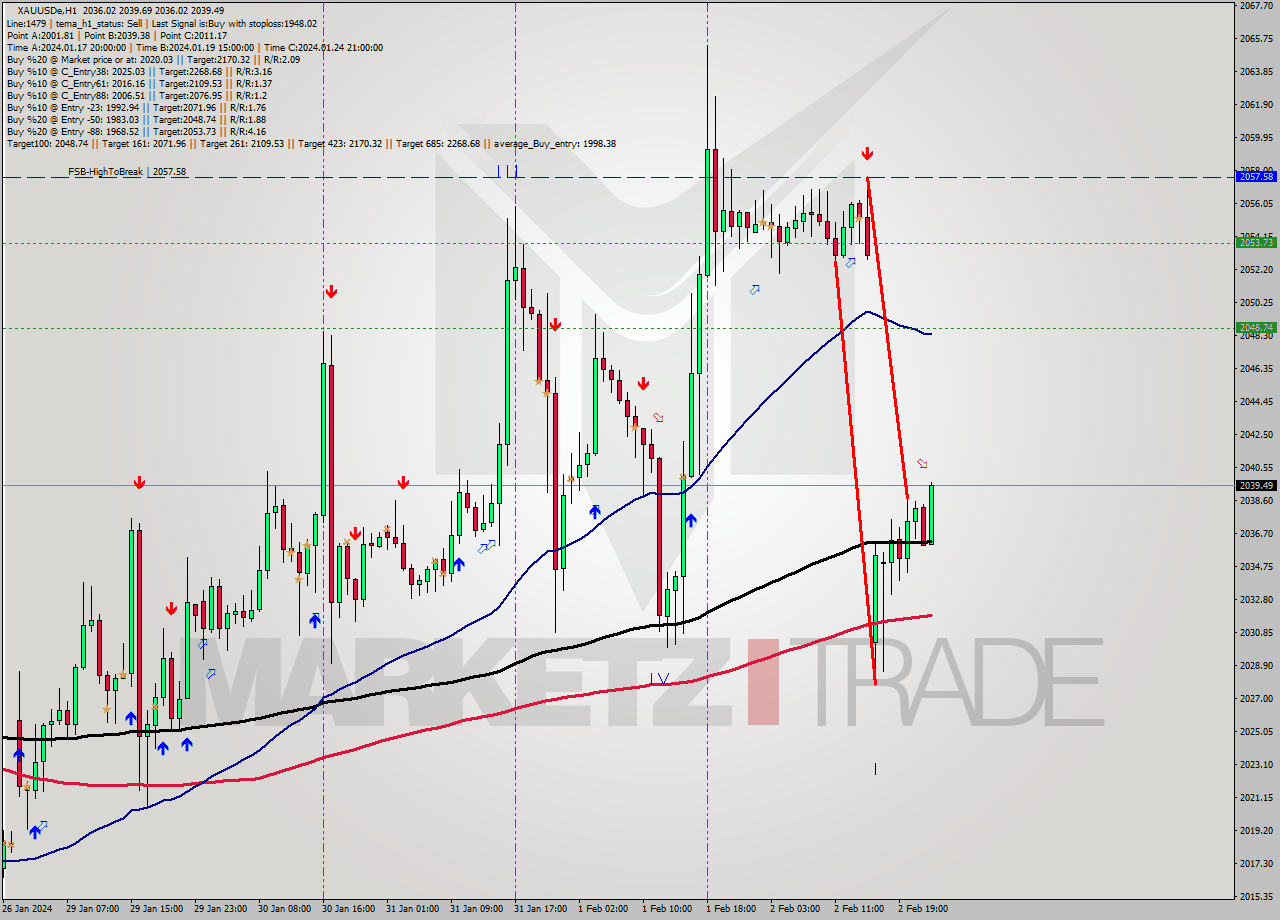The height and width of the screenshot is (920, 1280).
Task: Click the 2028.90 price axis label
Action: (x=1256, y=665)
